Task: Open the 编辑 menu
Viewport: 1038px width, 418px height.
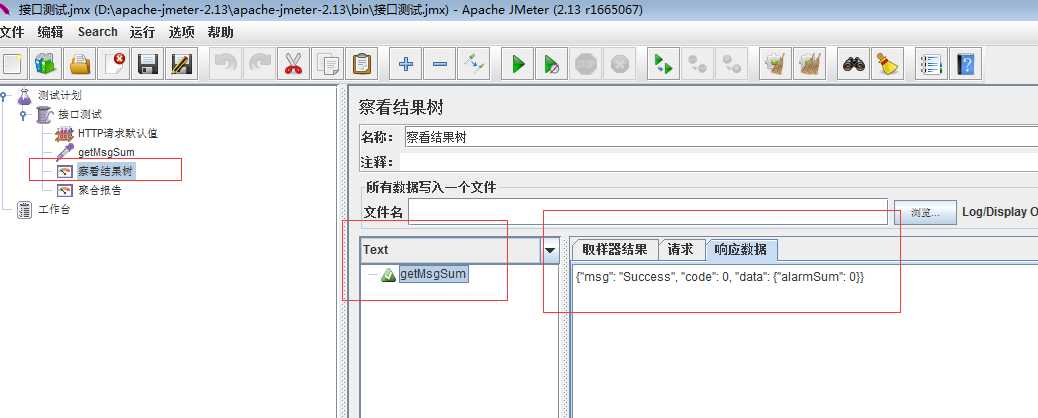Action: (50, 32)
